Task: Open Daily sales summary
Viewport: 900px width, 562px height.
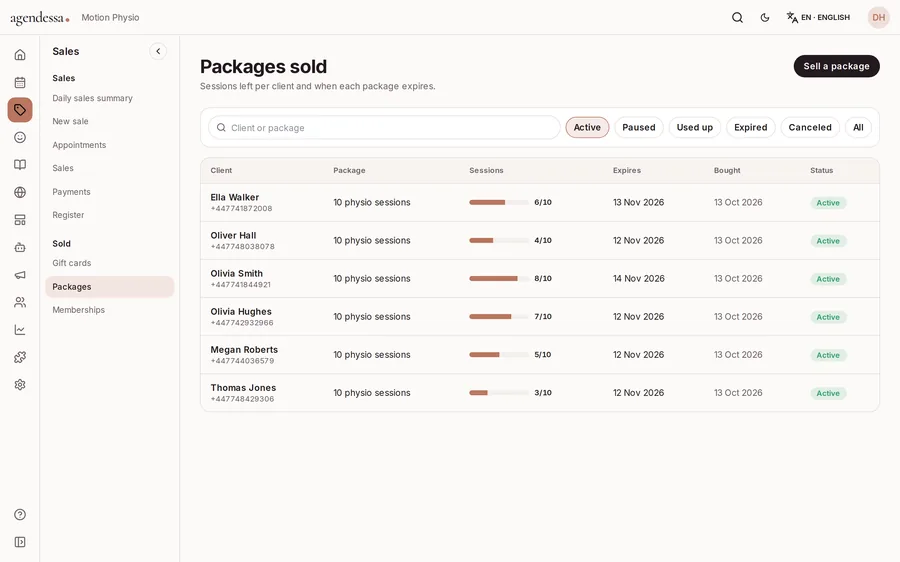Action: coord(92,98)
